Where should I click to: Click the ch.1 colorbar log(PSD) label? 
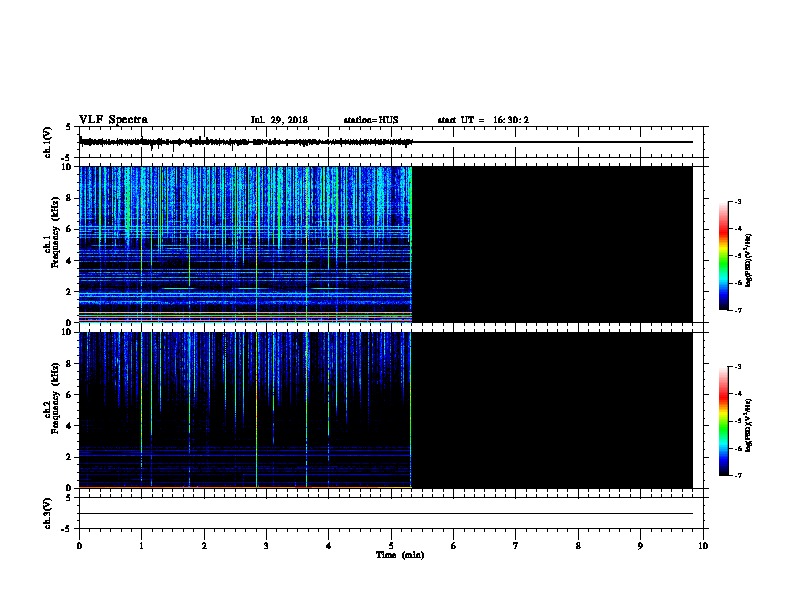click(x=748, y=260)
